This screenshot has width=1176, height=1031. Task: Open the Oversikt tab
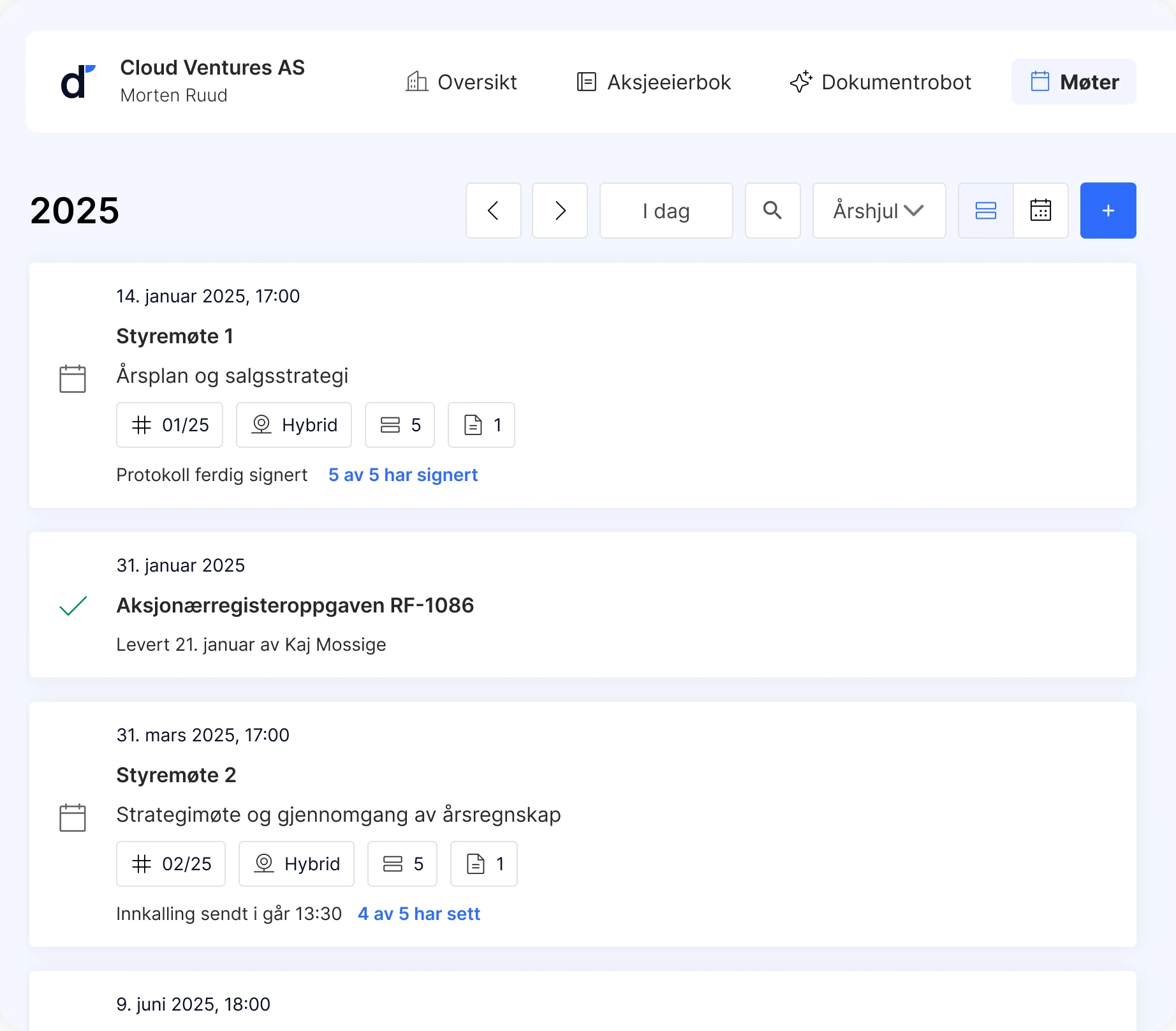[x=461, y=82]
